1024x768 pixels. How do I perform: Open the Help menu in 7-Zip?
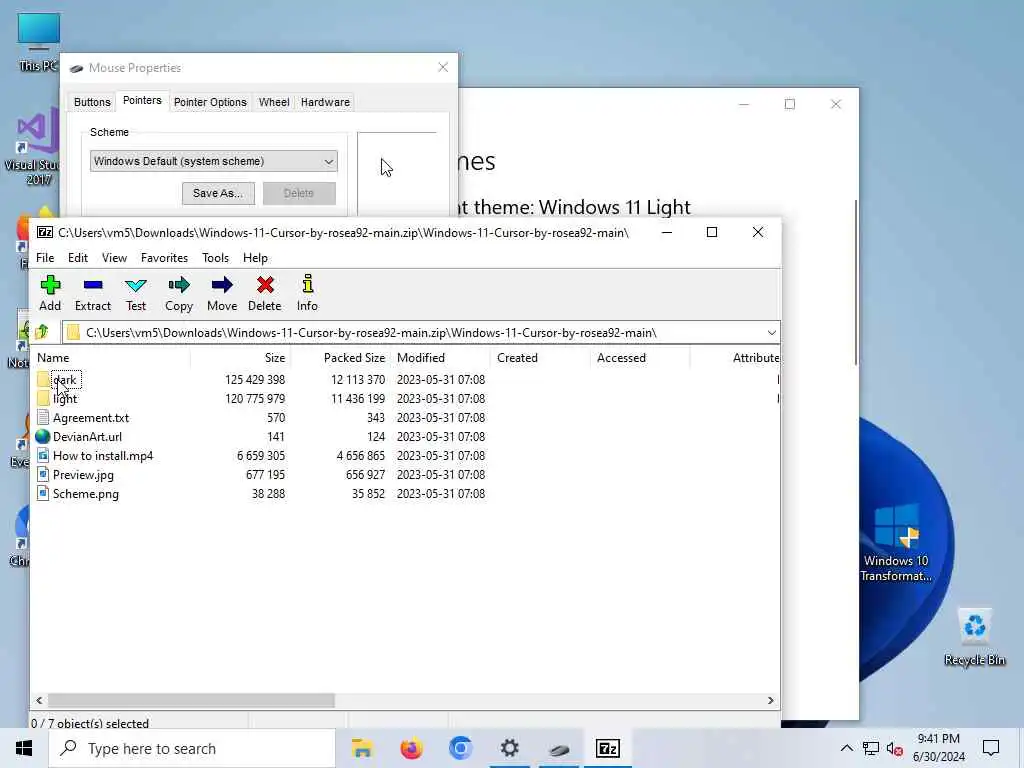255,258
